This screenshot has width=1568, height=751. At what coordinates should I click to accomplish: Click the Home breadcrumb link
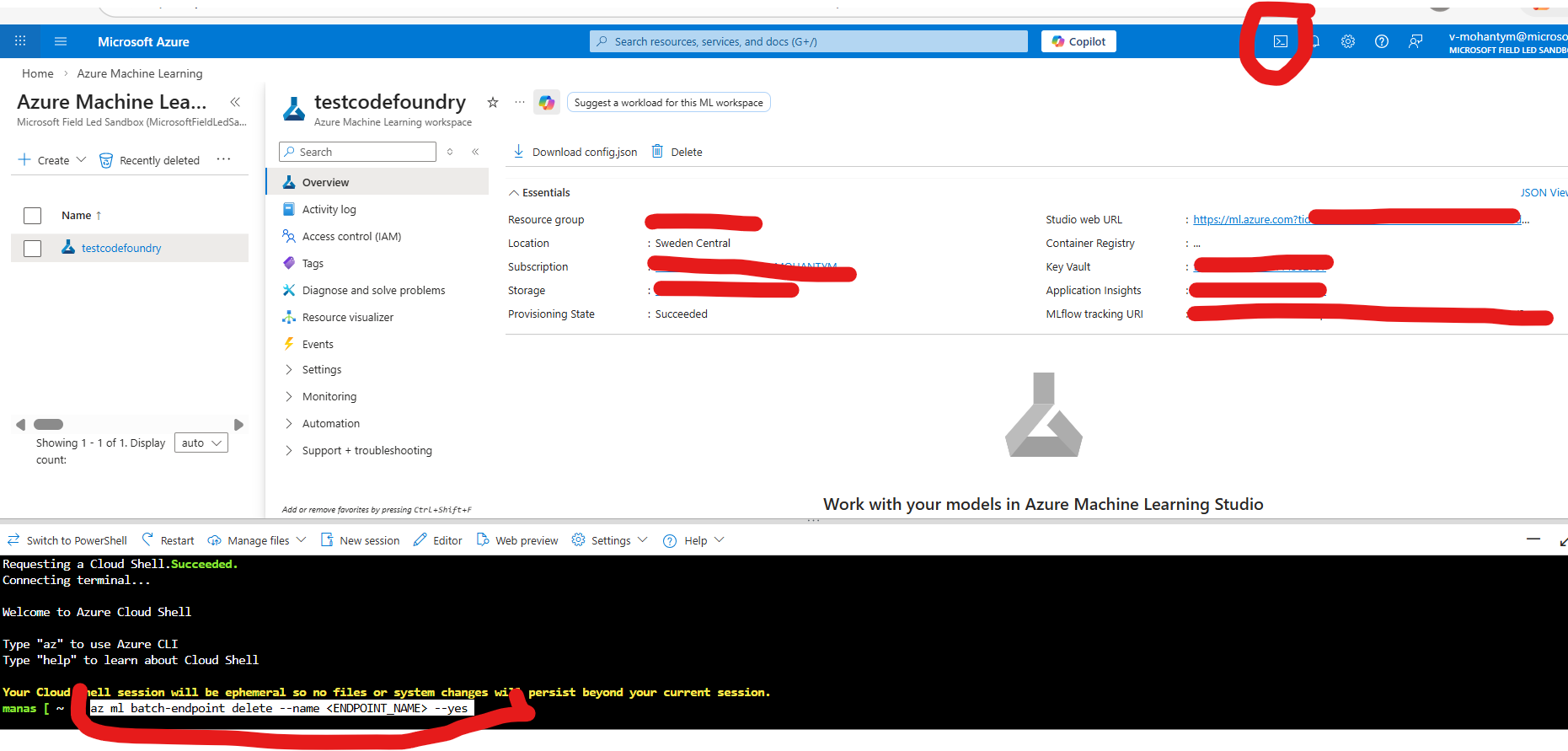pyautogui.click(x=38, y=73)
